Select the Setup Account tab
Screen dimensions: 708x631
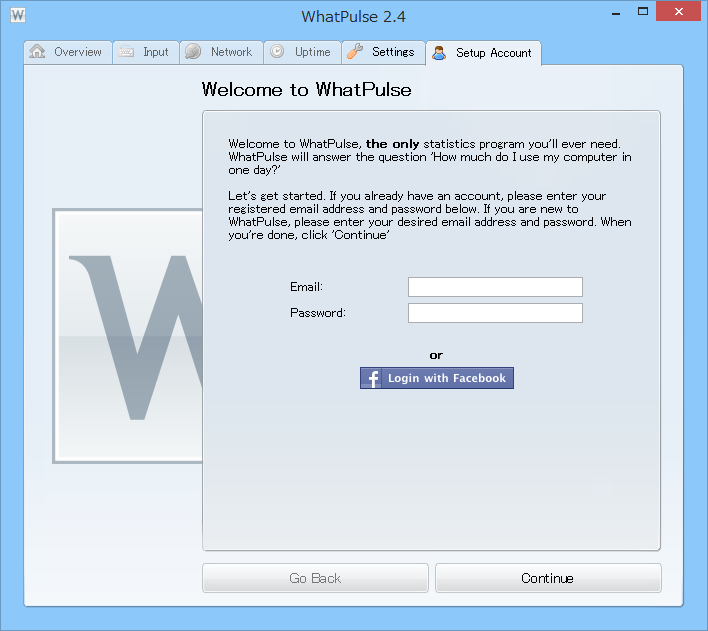[483, 53]
